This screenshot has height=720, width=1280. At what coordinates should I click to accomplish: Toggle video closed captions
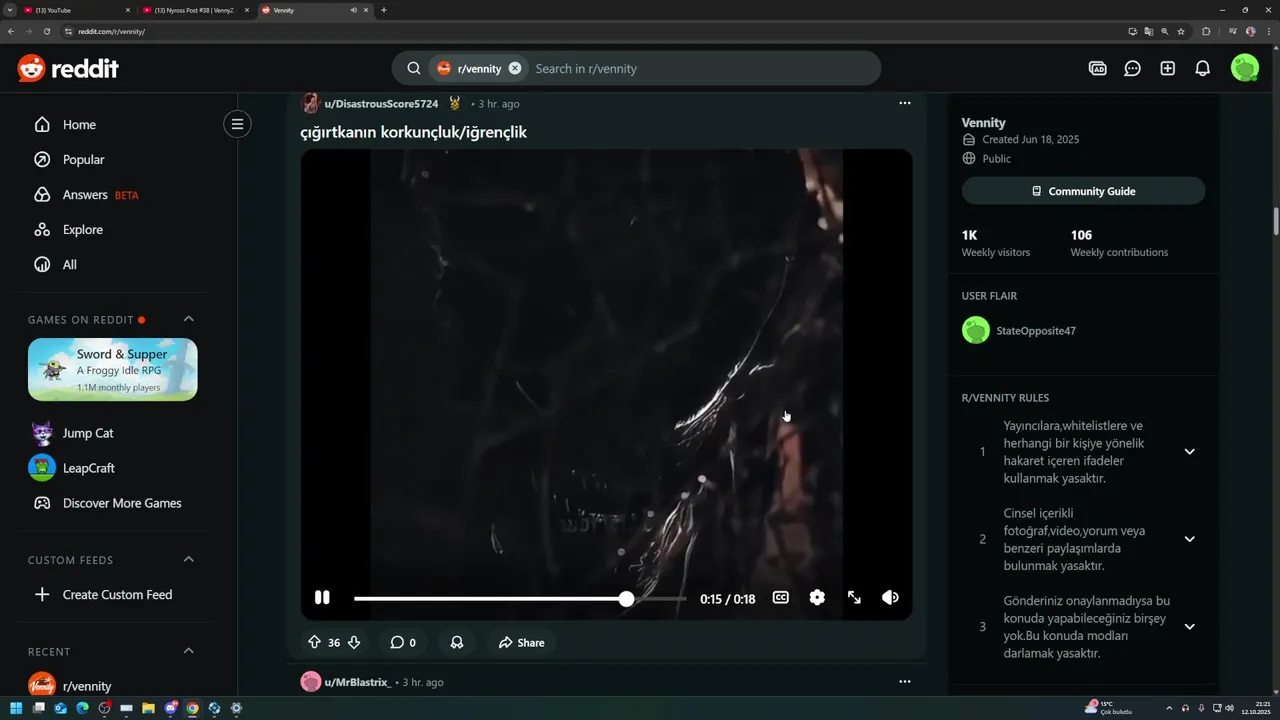(780, 598)
